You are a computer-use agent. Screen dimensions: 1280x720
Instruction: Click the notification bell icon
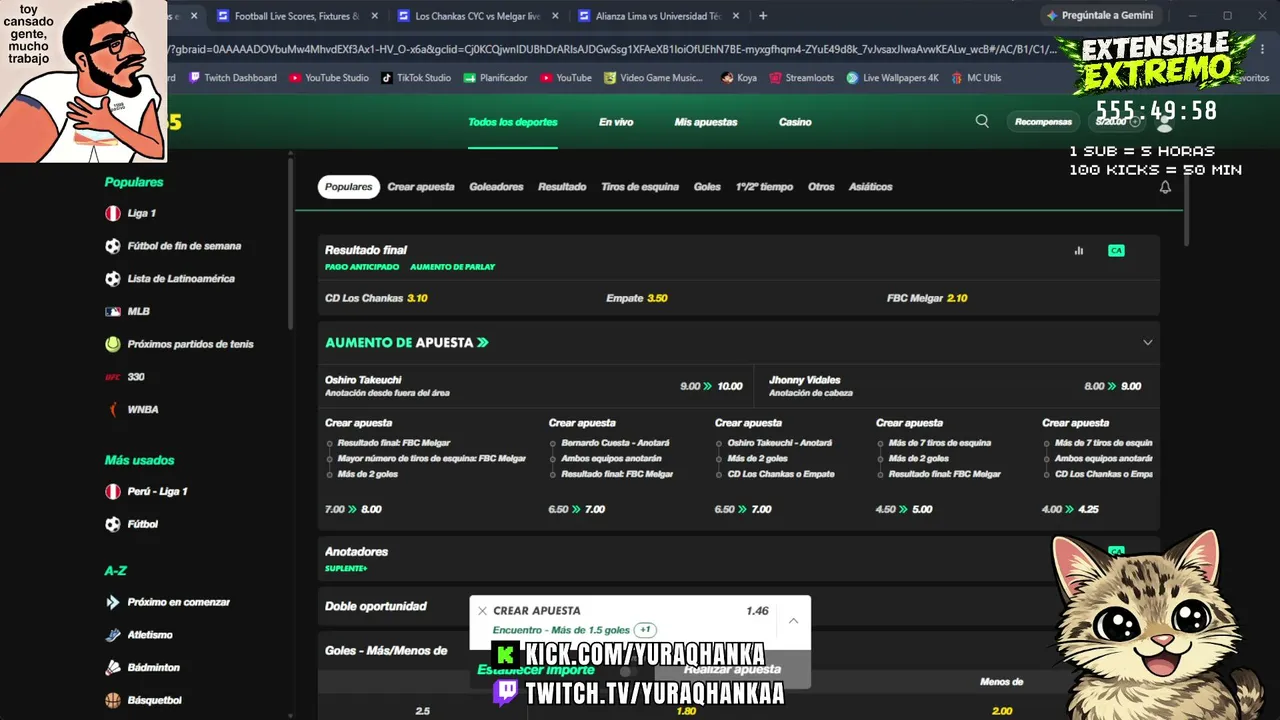click(1165, 187)
